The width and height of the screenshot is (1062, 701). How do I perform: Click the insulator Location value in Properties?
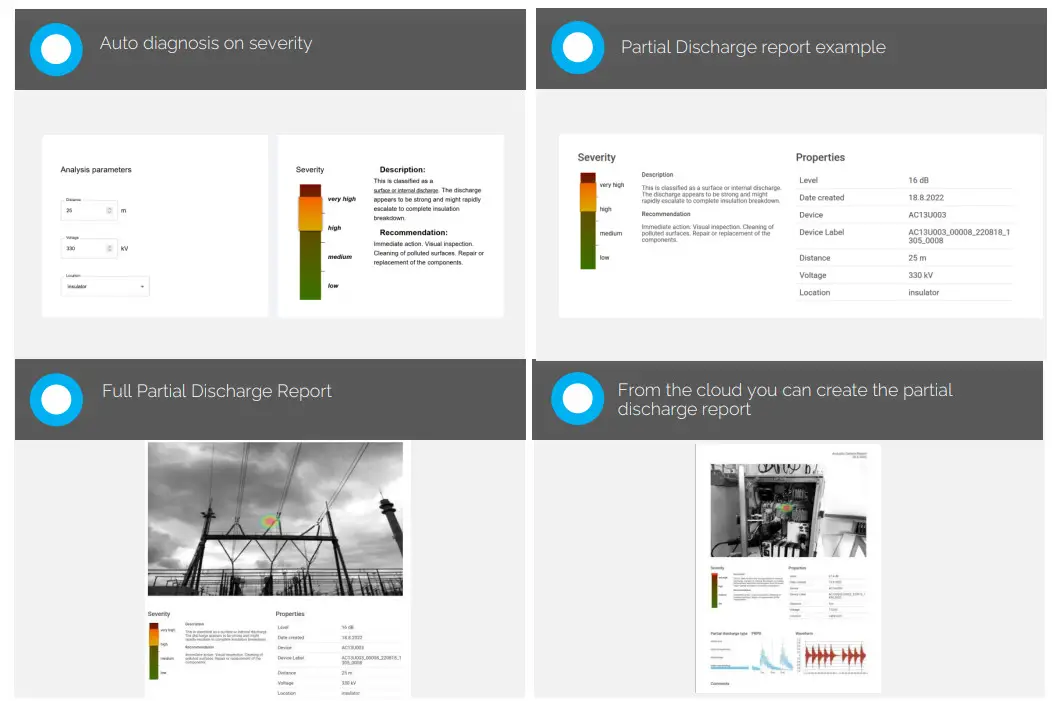[x=924, y=293]
